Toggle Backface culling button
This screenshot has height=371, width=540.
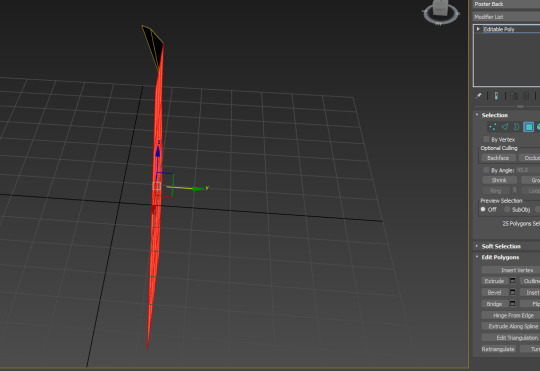[498, 158]
